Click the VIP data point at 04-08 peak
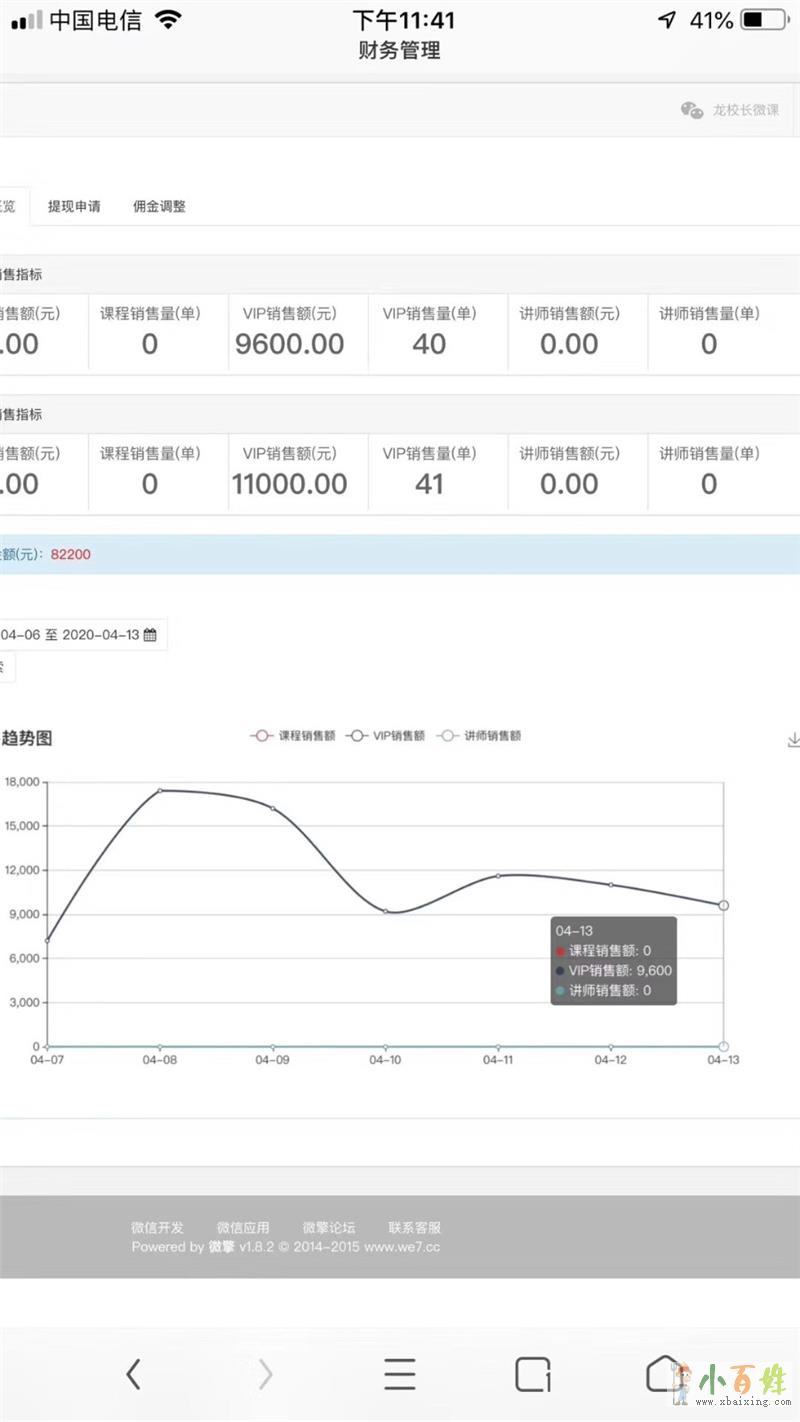The width and height of the screenshot is (800, 1422). pyautogui.click(x=160, y=790)
